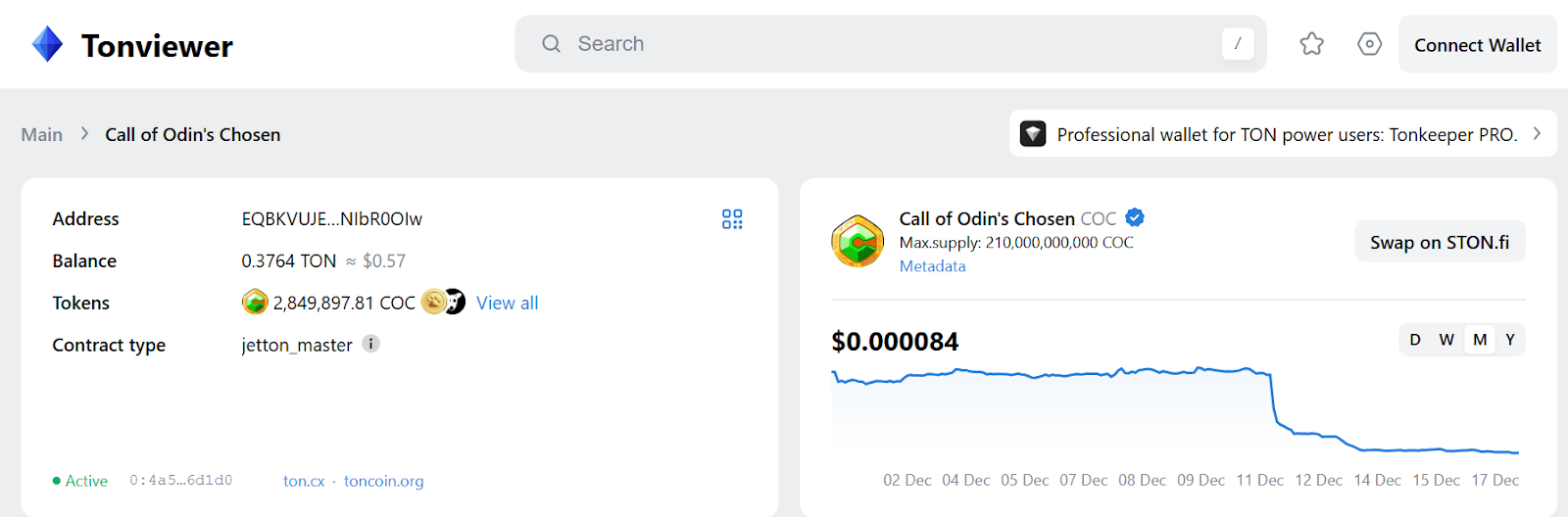Select the Year chart range
Viewport: 1568px width, 517px height.
click(1510, 340)
